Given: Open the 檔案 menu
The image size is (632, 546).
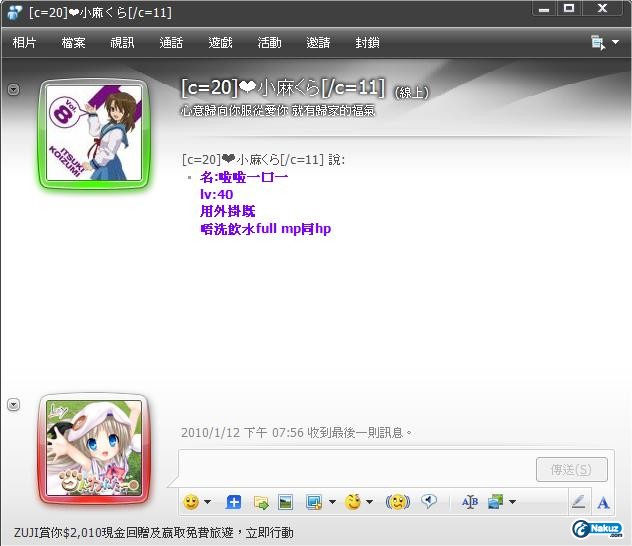Looking at the screenshot, I should click(x=73, y=42).
